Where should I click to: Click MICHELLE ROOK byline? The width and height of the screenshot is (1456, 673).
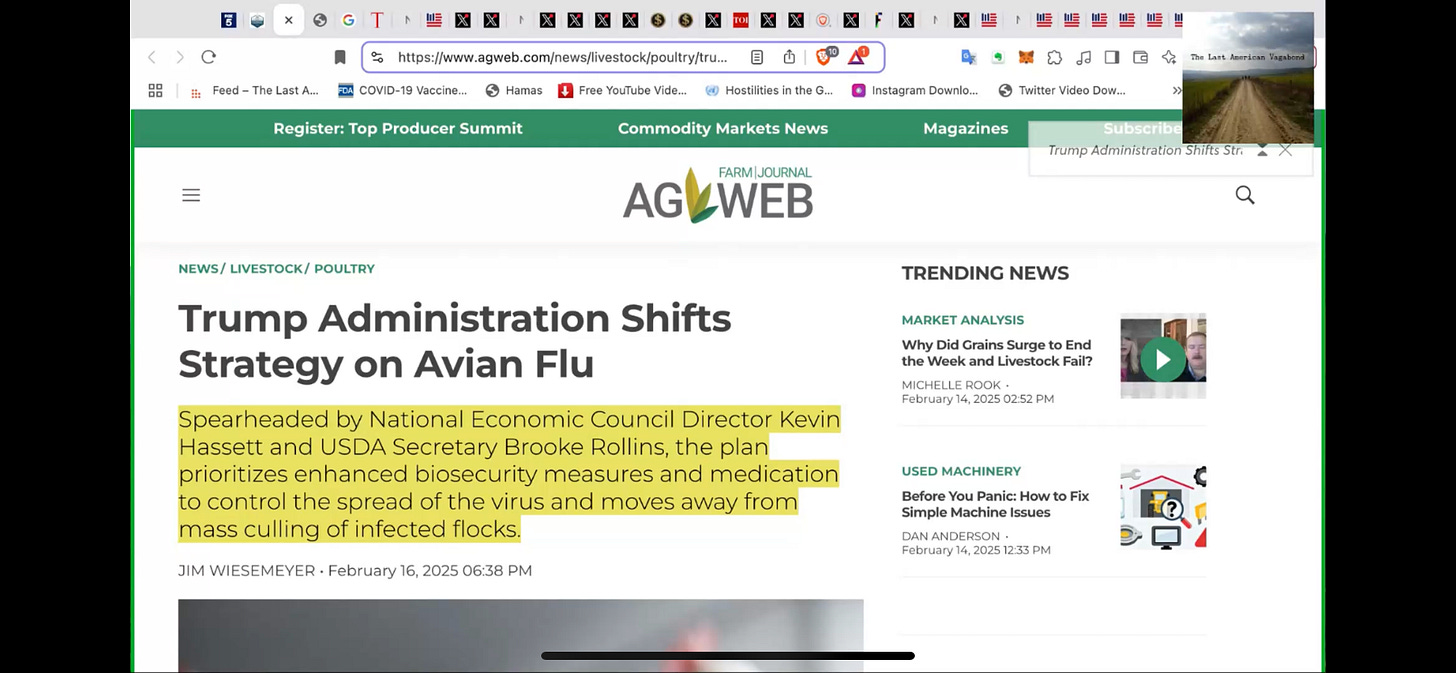951,385
